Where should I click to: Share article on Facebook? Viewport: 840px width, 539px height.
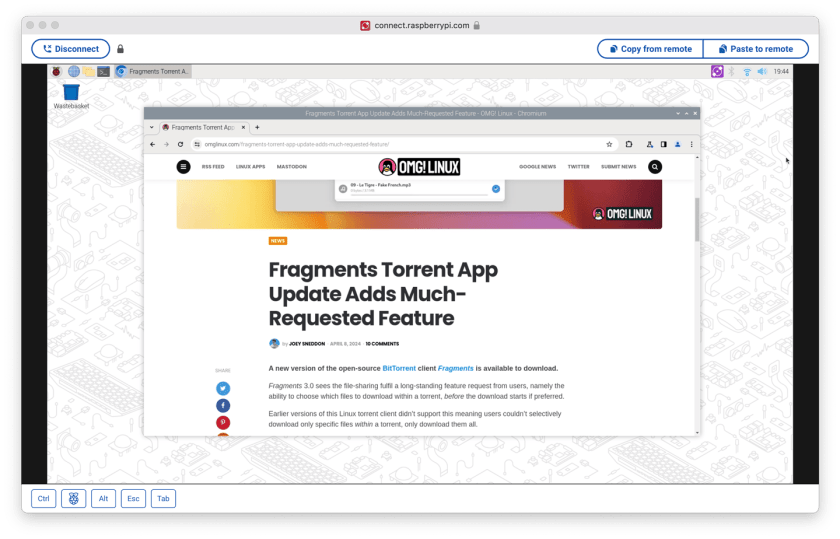[223, 406]
